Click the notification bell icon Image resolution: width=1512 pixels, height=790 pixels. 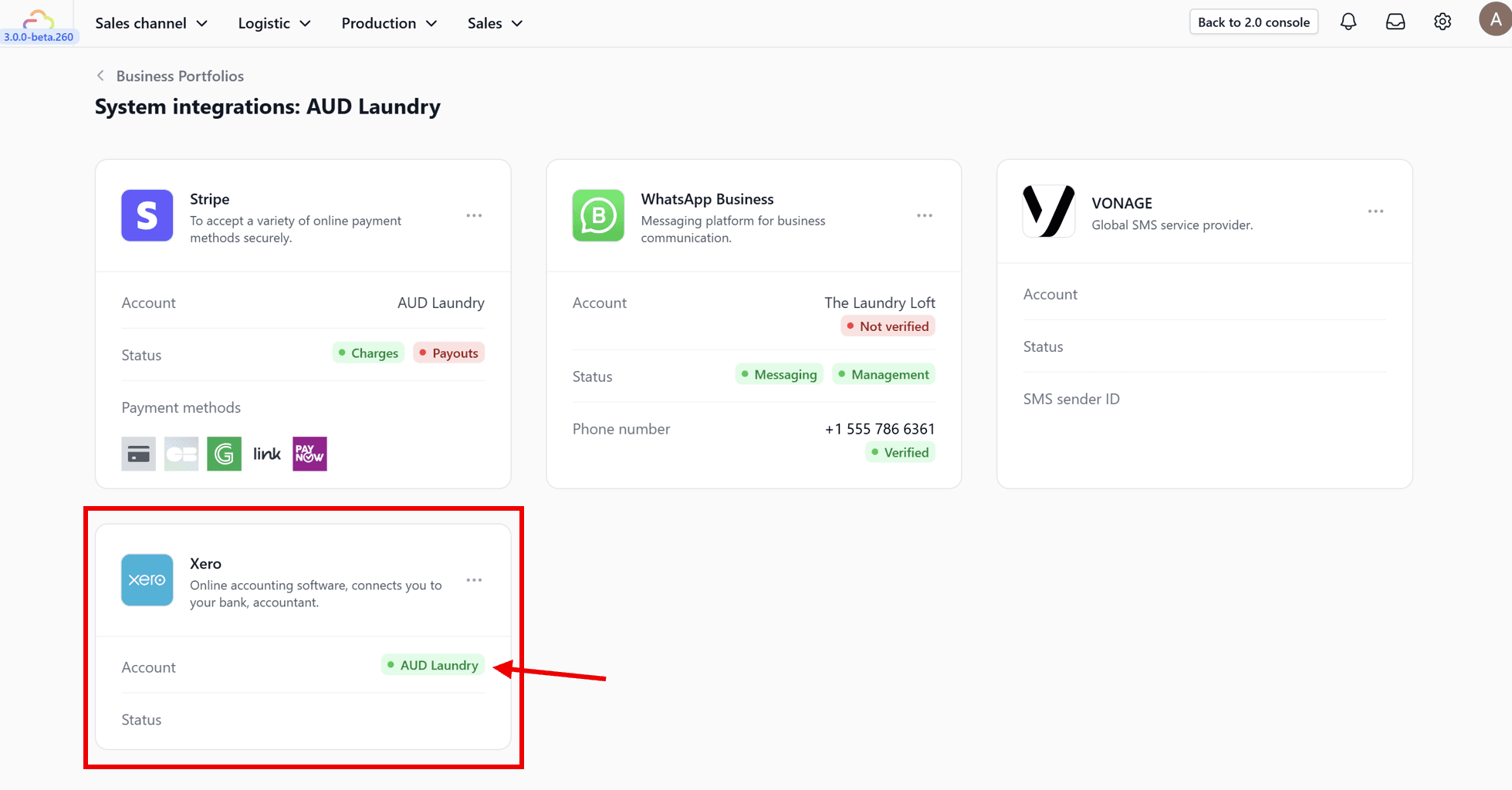1348,22
